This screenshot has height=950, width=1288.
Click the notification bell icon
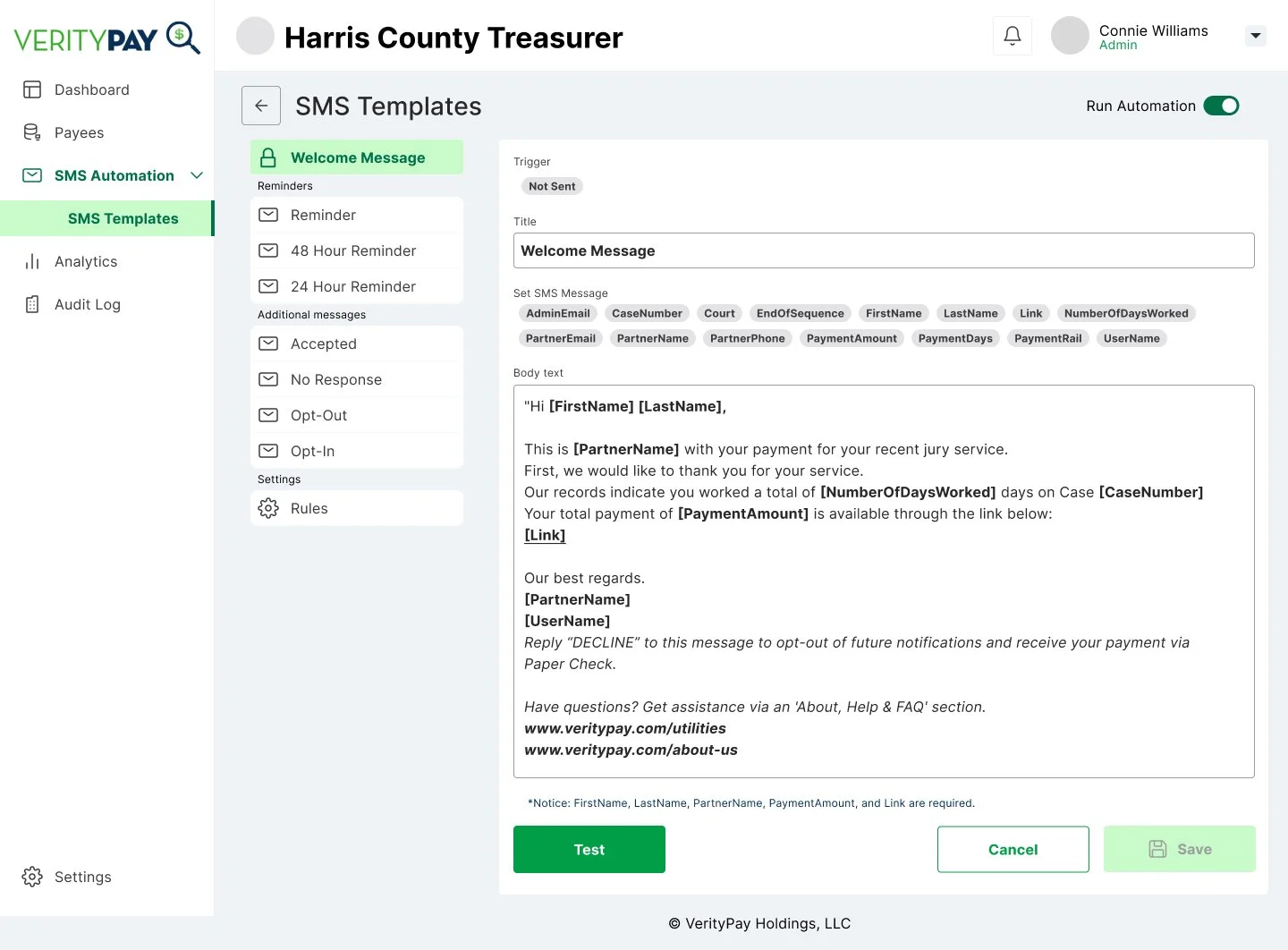(1012, 36)
